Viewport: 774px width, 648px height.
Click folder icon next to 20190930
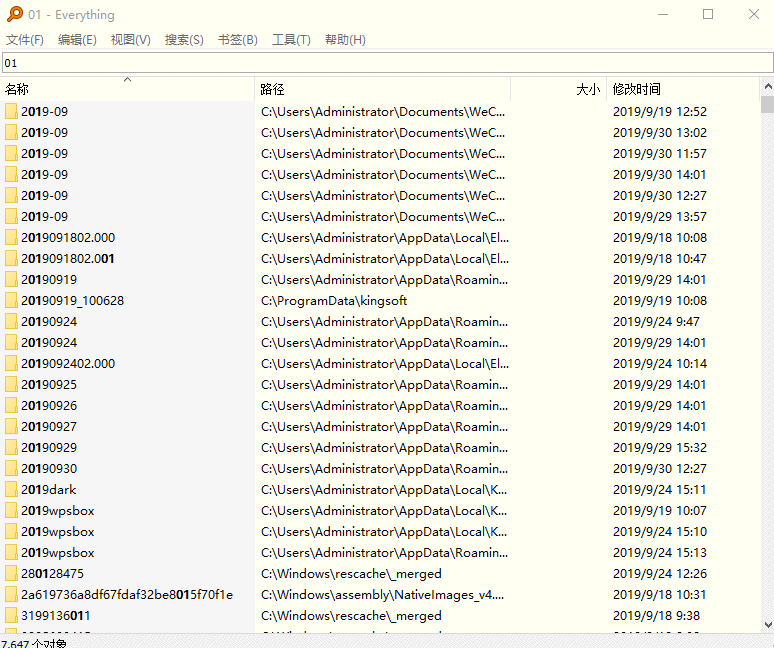tap(11, 468)
